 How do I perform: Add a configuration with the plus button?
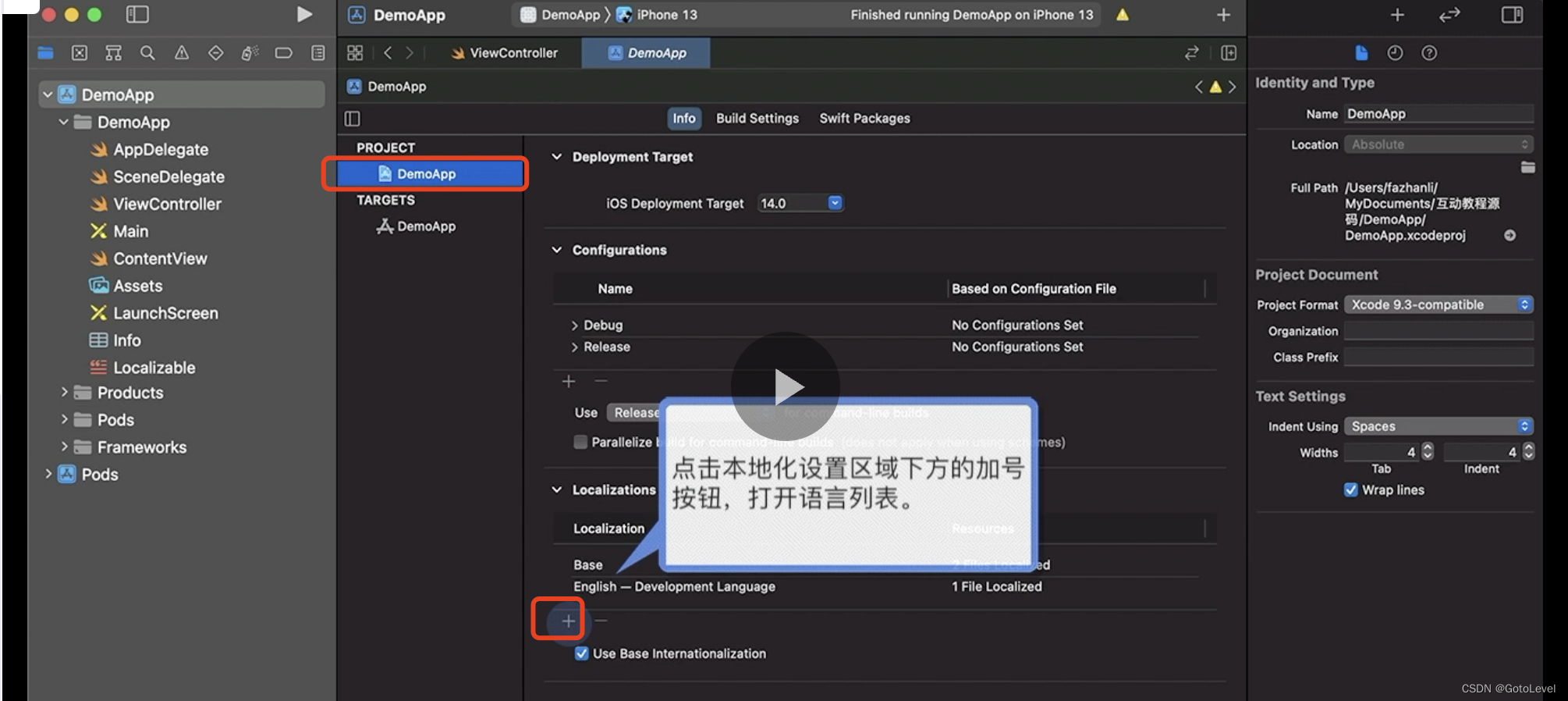tap(568, 381)
